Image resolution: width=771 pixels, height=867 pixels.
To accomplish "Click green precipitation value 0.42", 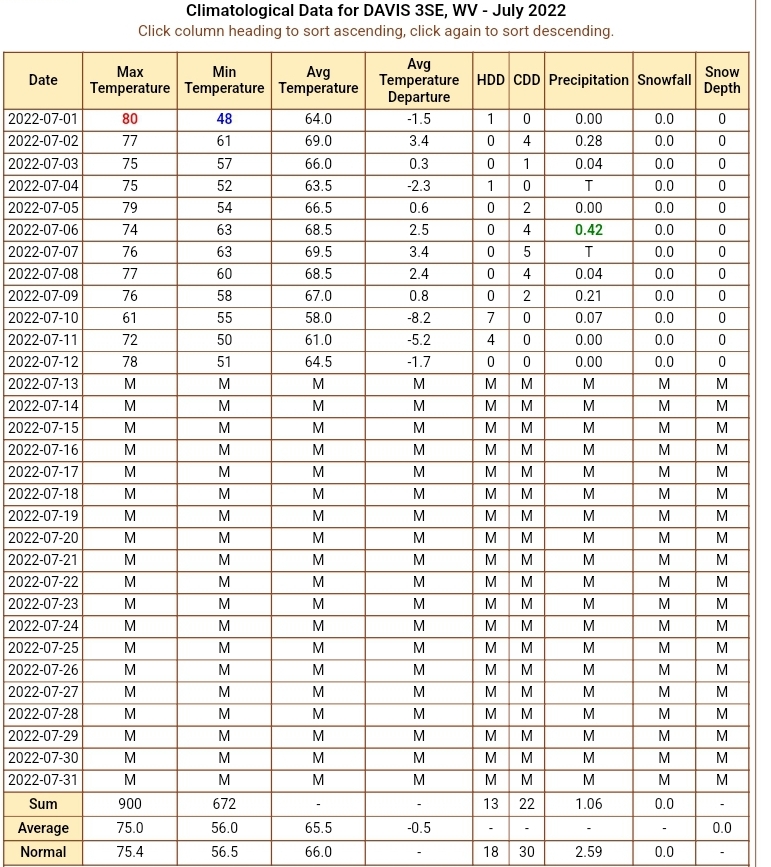I will point(588,230).
